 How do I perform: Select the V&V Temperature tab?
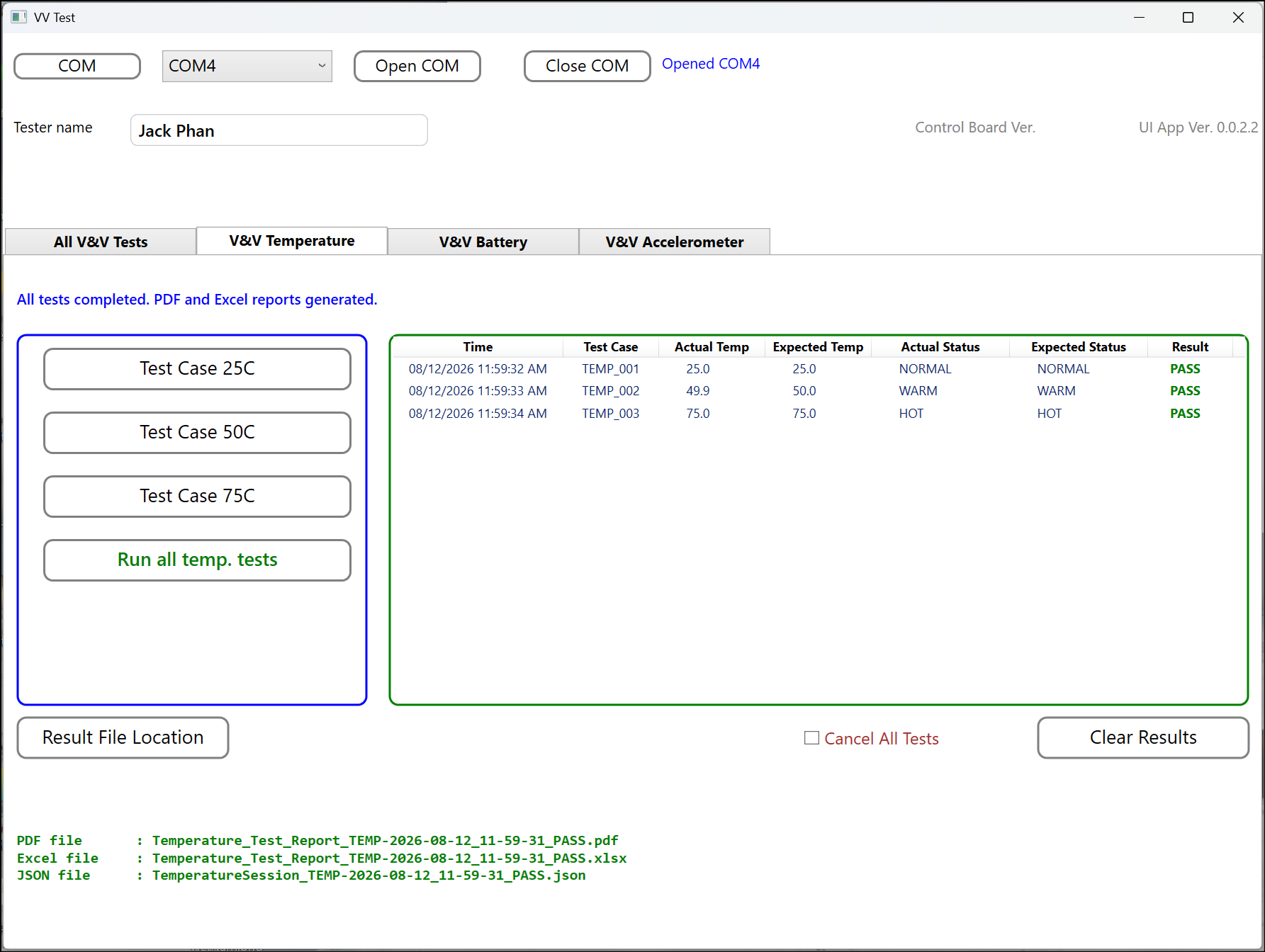pyautogui.click(x=292, y=241)
